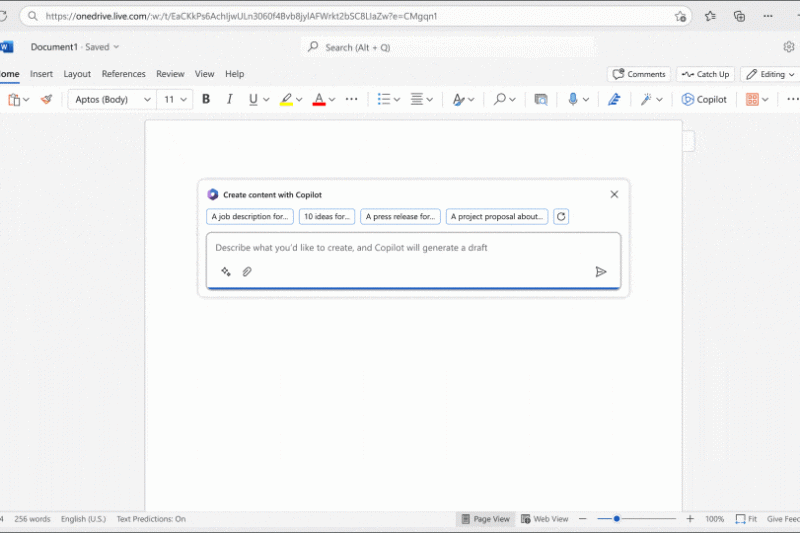
Task: Open the settings gear icon
Action: [x=789, y=47]
